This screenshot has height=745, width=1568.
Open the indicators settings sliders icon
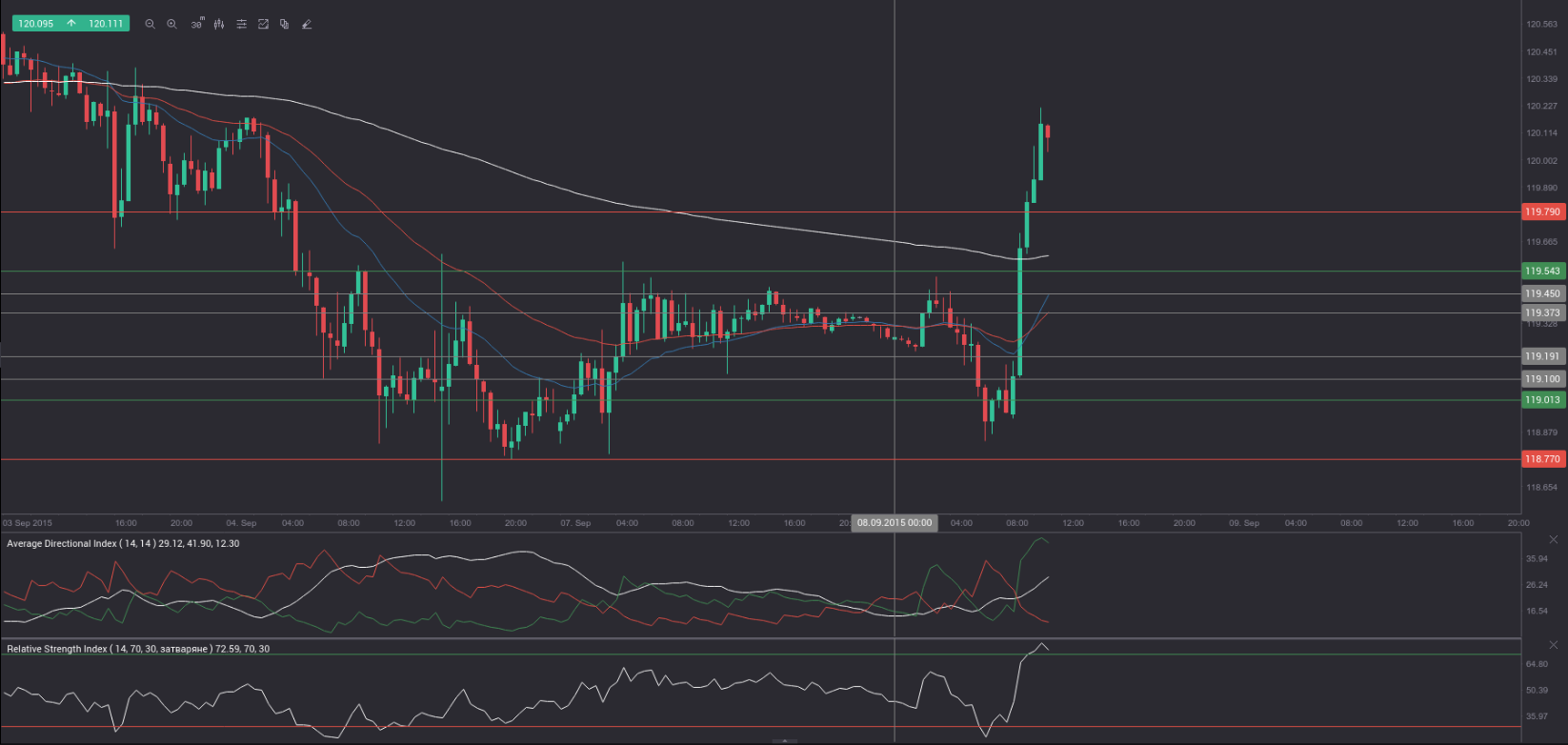click(x=242, y=24)
